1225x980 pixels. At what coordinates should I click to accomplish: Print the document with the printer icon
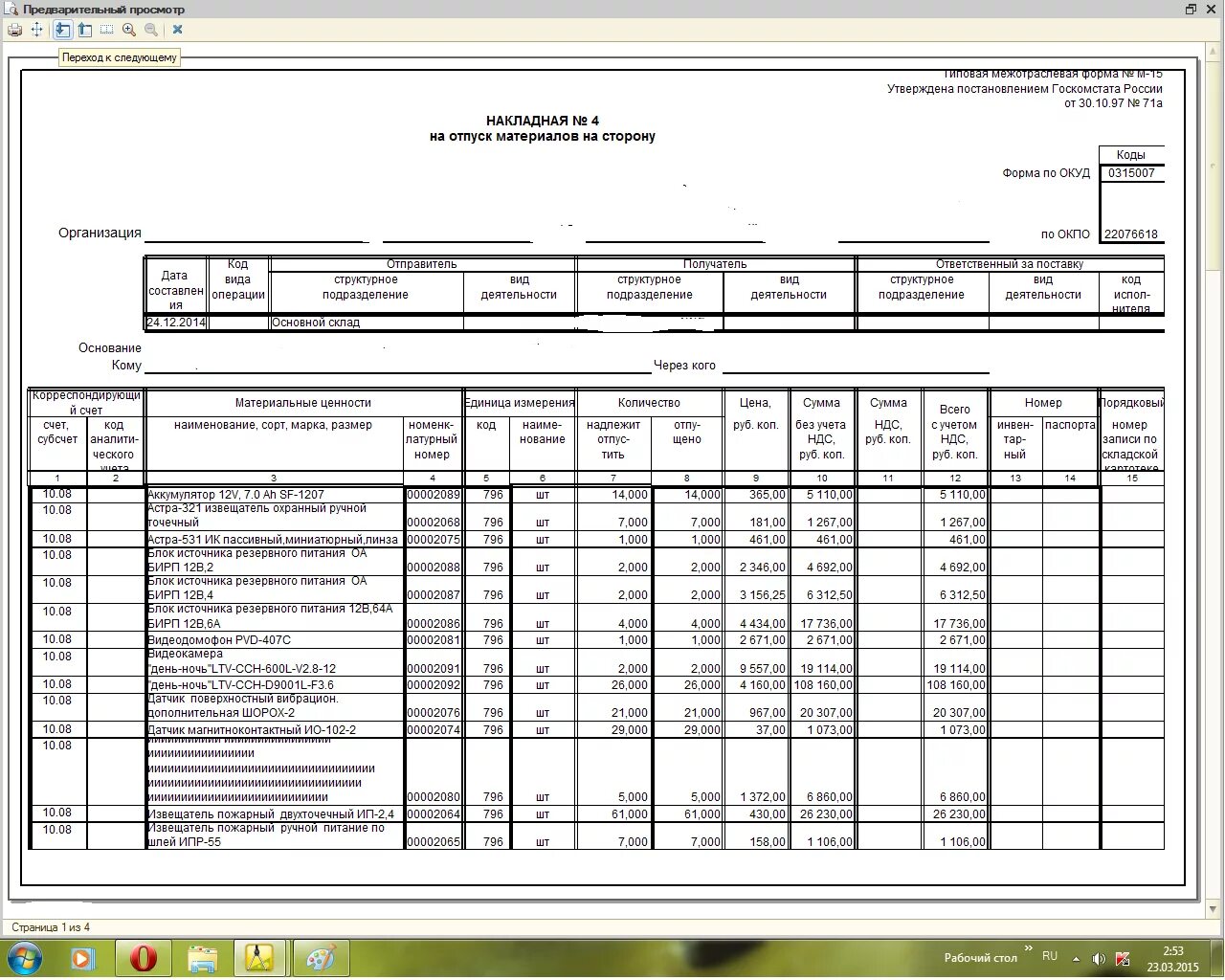tap(14, 30)
